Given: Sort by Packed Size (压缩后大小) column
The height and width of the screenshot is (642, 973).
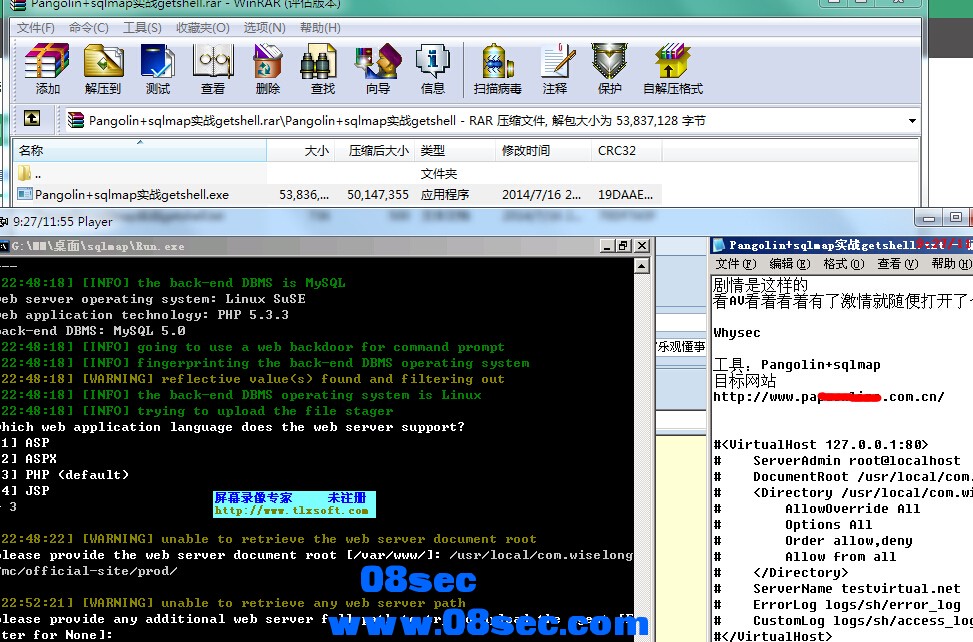Looking at the screenshot, I should tap(374, 151).
